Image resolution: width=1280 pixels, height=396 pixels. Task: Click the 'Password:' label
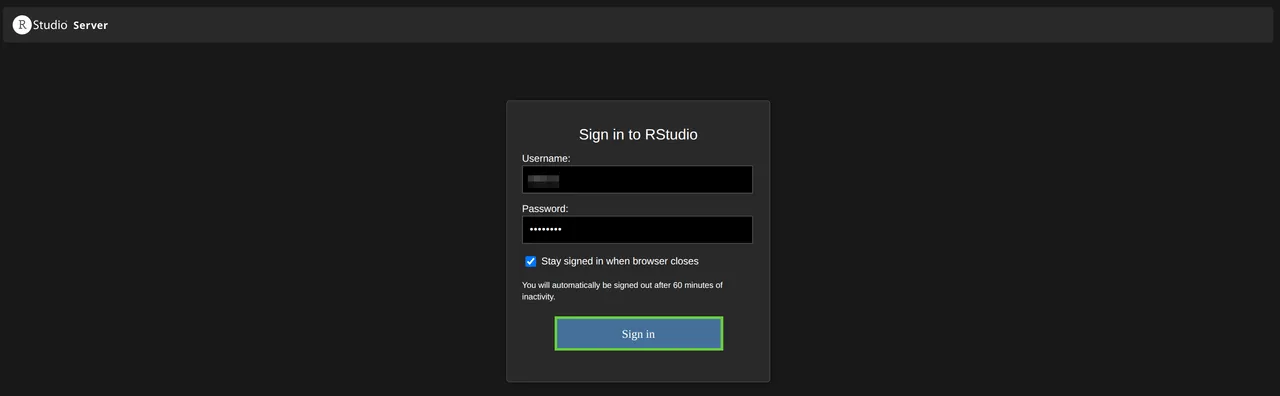point(545,209)
